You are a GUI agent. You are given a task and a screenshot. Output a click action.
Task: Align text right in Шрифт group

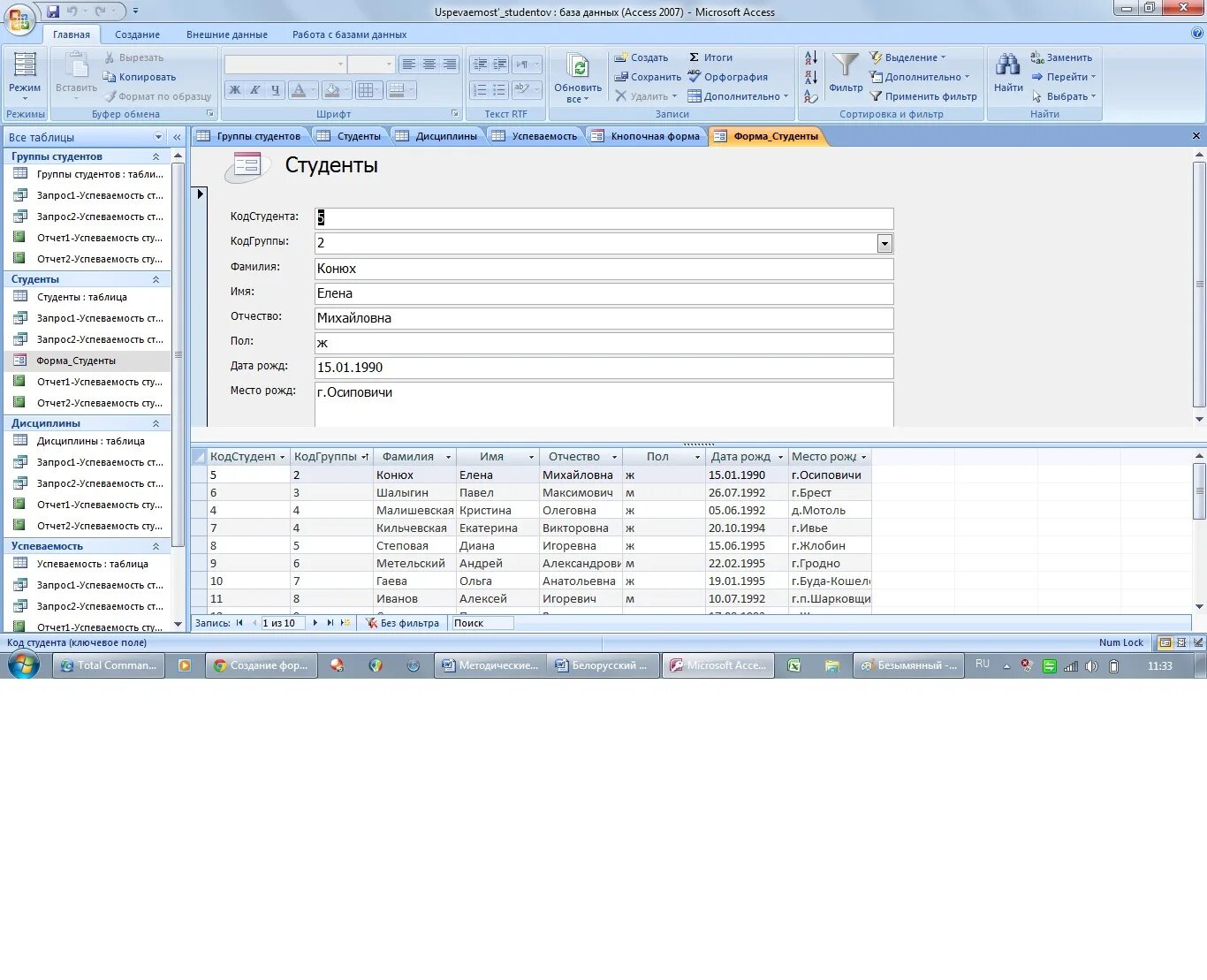450,65
